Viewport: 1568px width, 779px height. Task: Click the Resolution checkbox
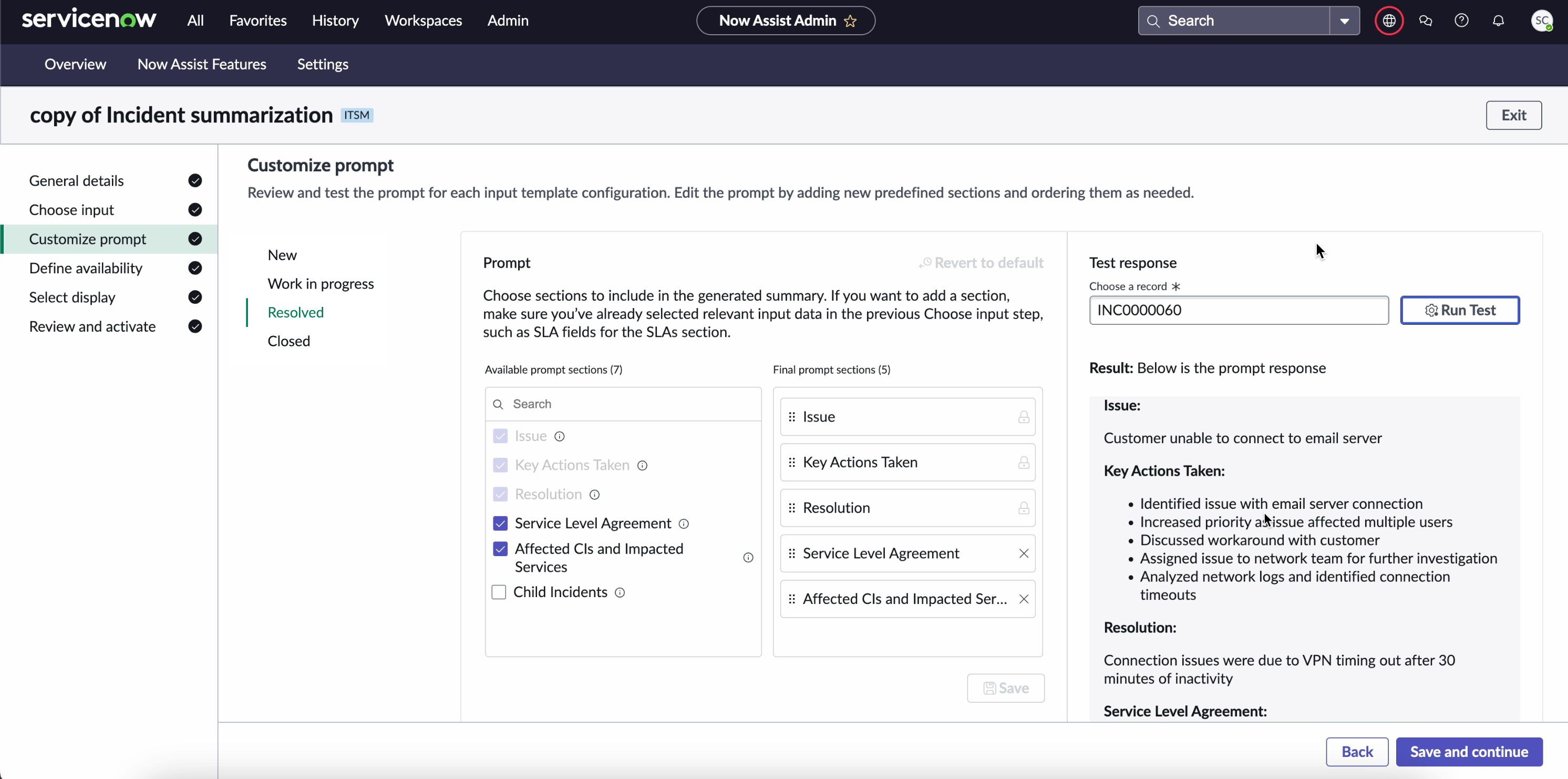pyautogui.click(x=500, y=495)
